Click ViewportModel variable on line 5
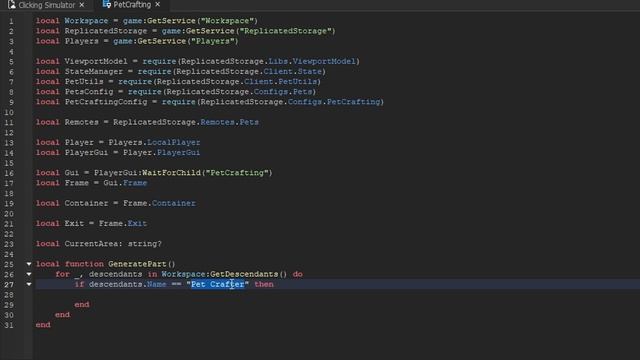 click(96, 61)
